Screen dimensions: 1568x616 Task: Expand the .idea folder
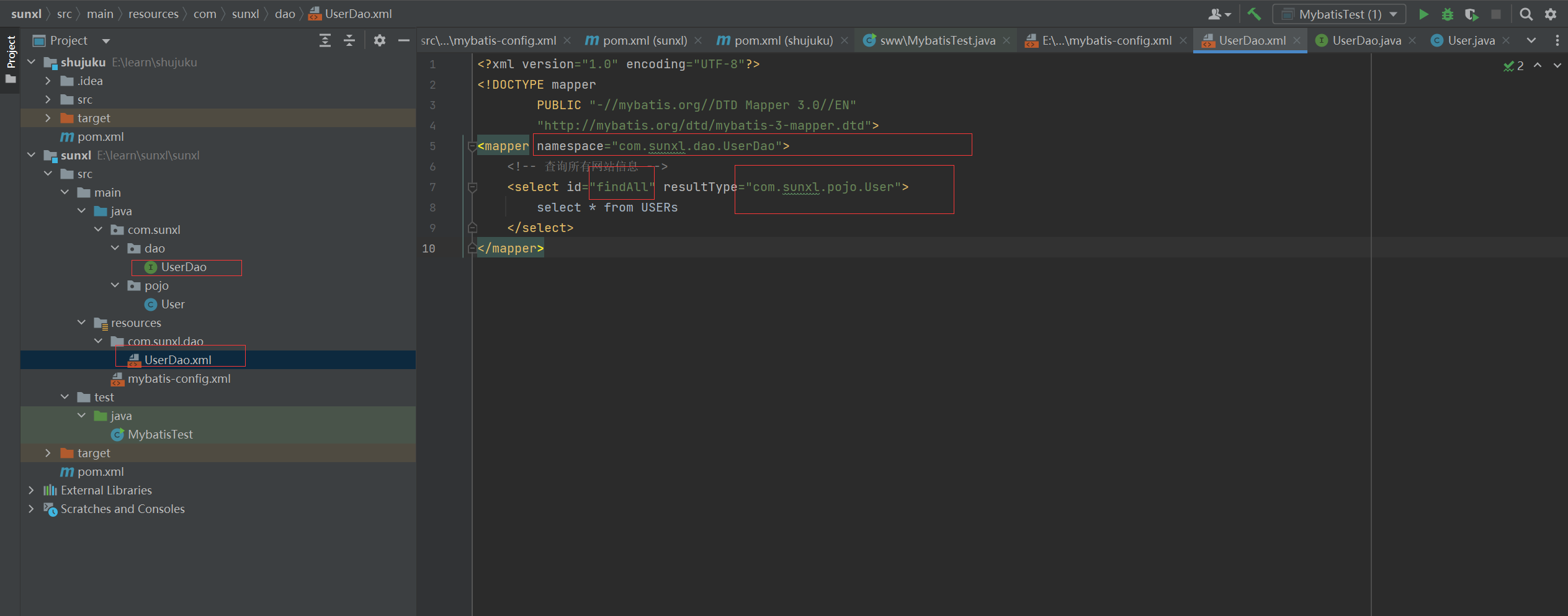[48, 81]
